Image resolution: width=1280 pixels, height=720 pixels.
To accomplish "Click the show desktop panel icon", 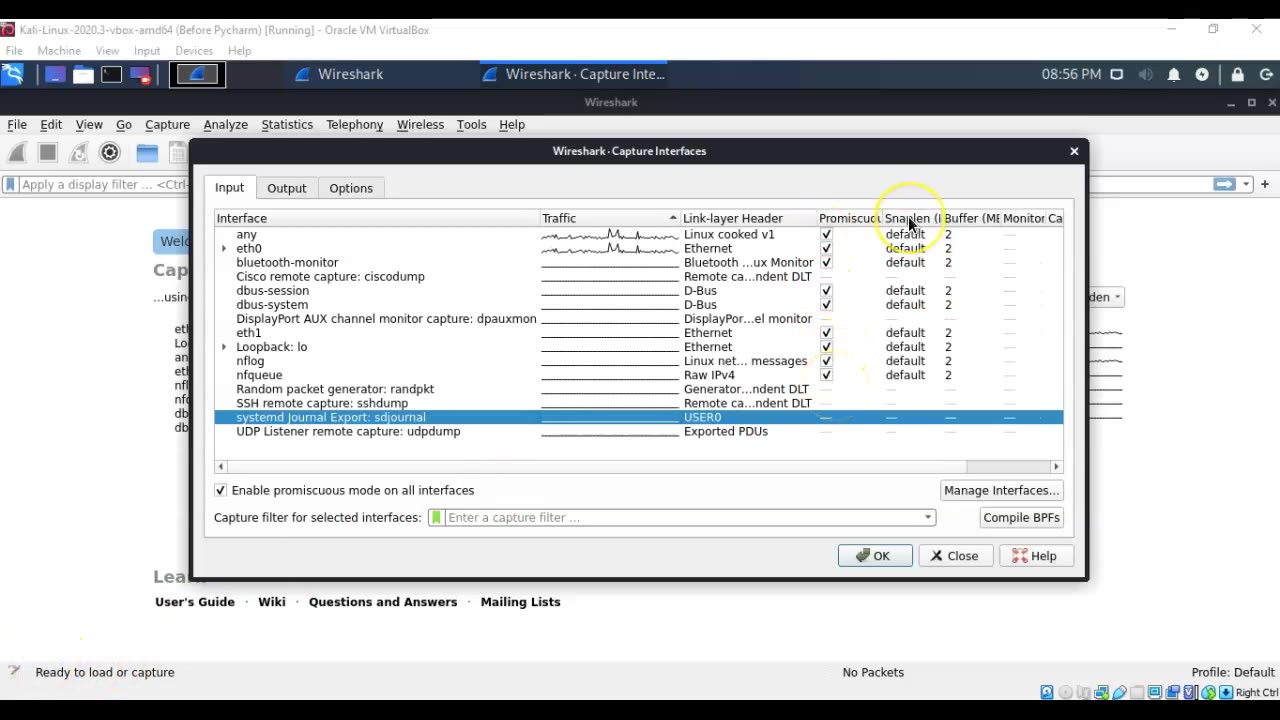I will click(55, 75).
